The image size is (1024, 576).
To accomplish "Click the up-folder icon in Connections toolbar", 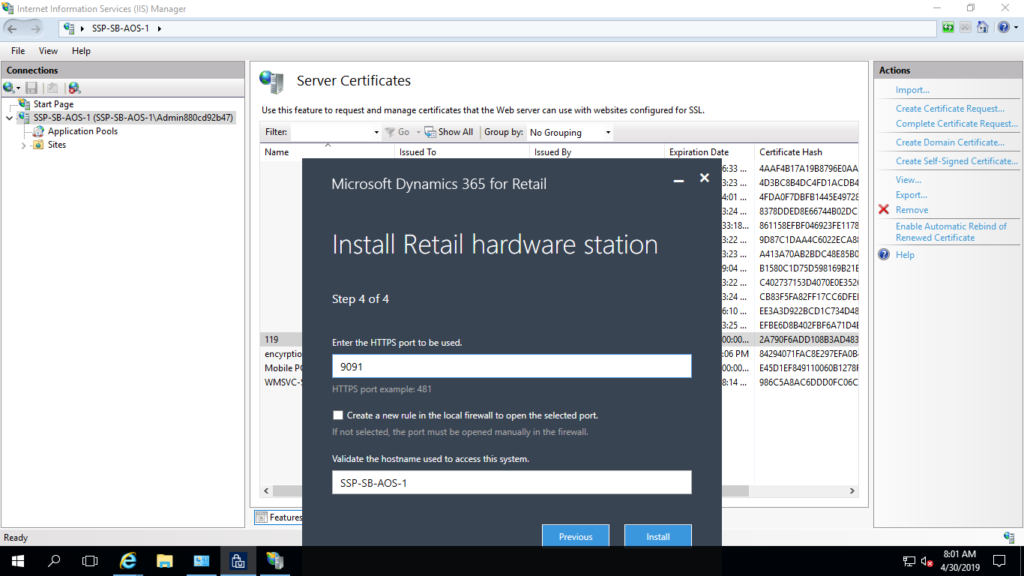I will coord(52,88).
